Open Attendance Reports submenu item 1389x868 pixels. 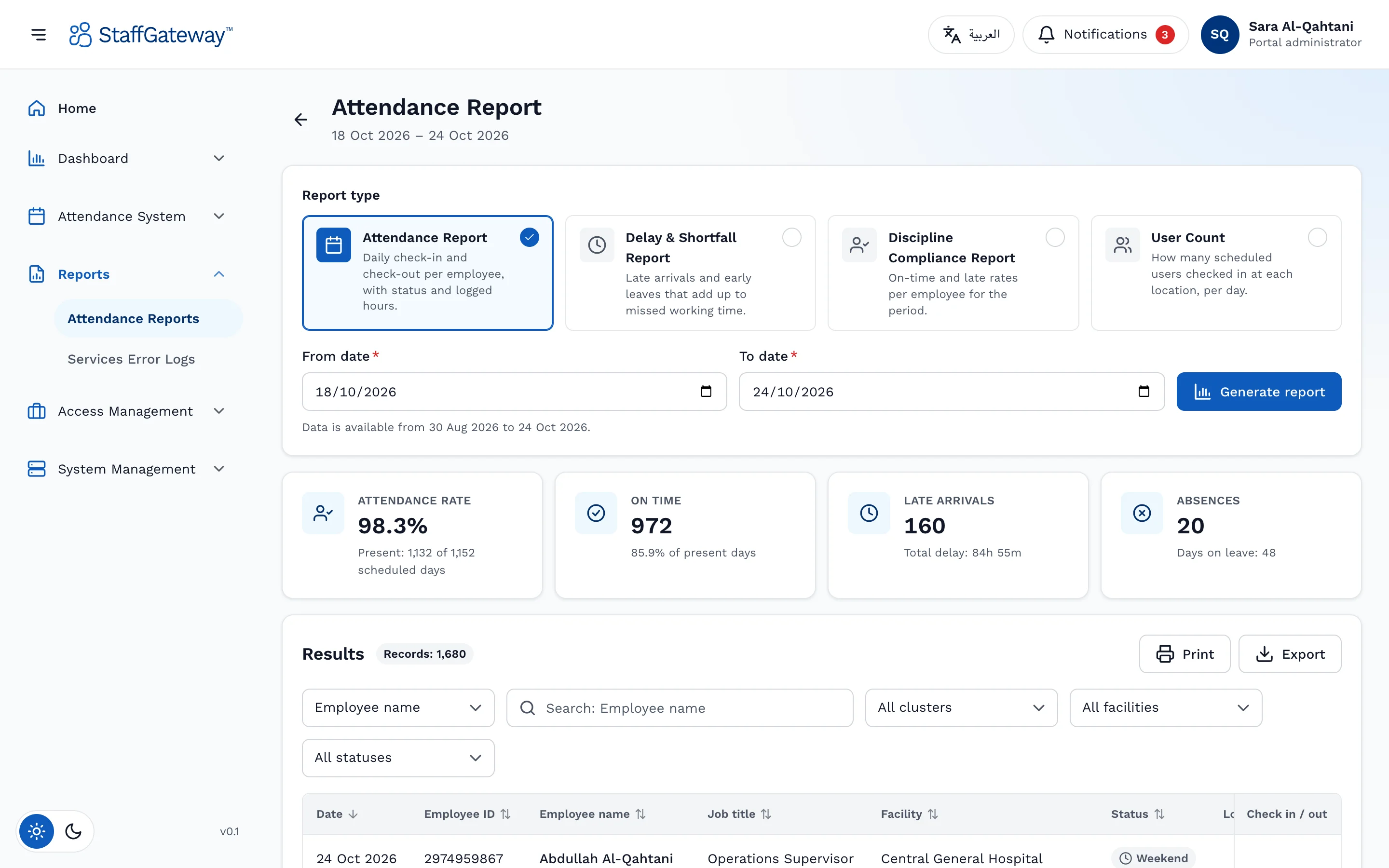148,319
